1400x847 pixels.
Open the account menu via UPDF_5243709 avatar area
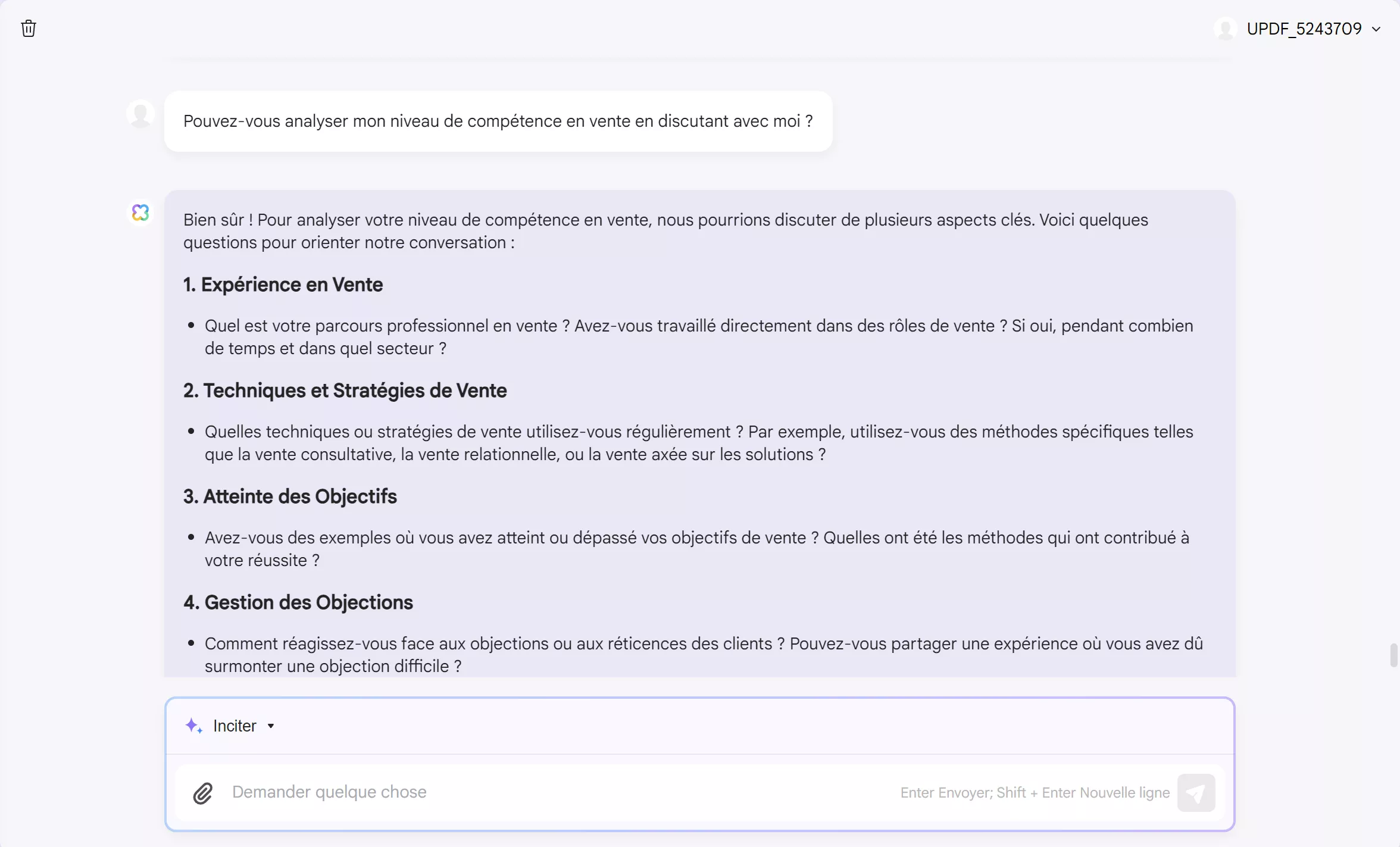tap(1226, 28)
